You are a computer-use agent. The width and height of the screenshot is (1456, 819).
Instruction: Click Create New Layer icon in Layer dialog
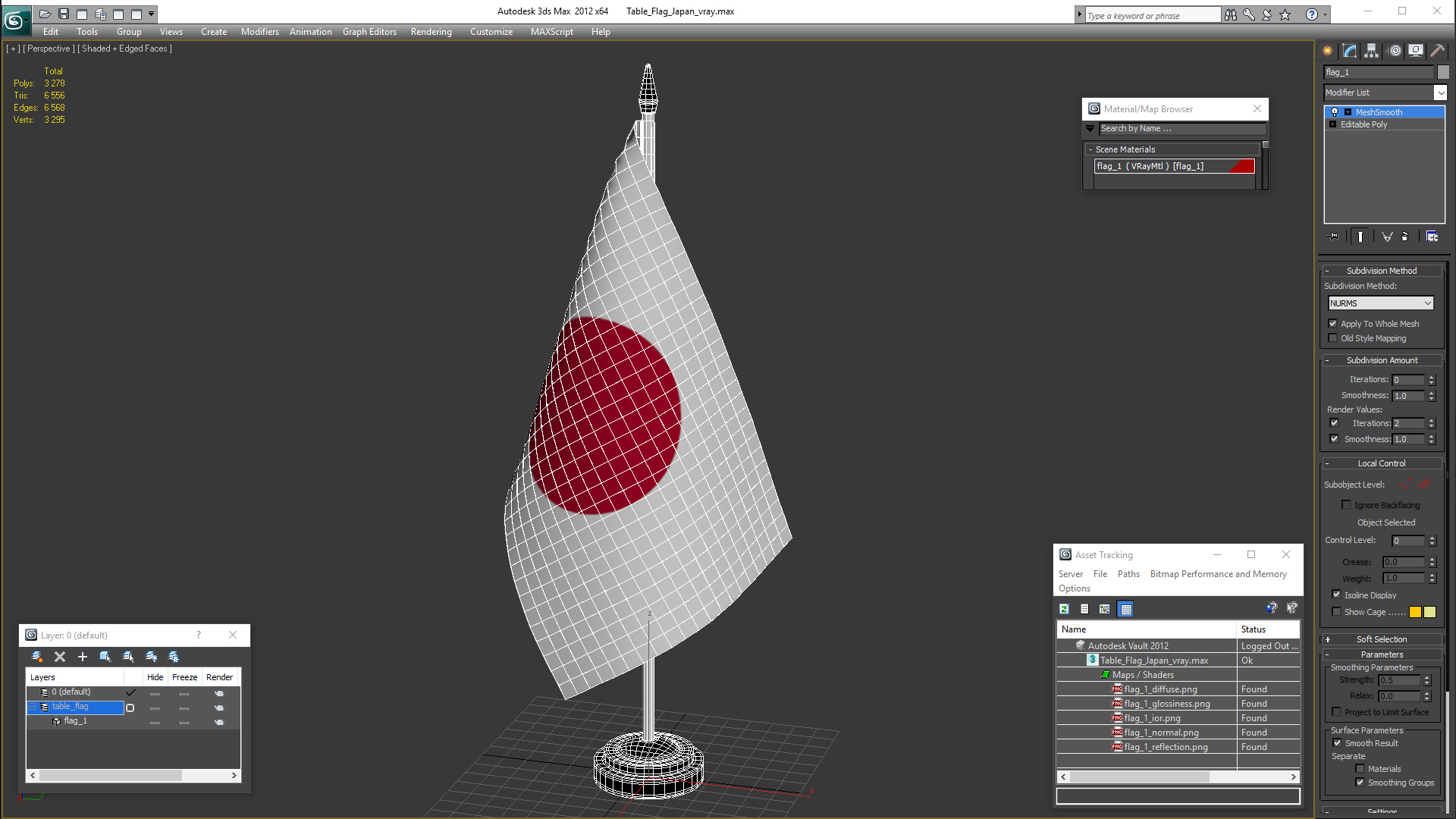[x=36, y=657]
